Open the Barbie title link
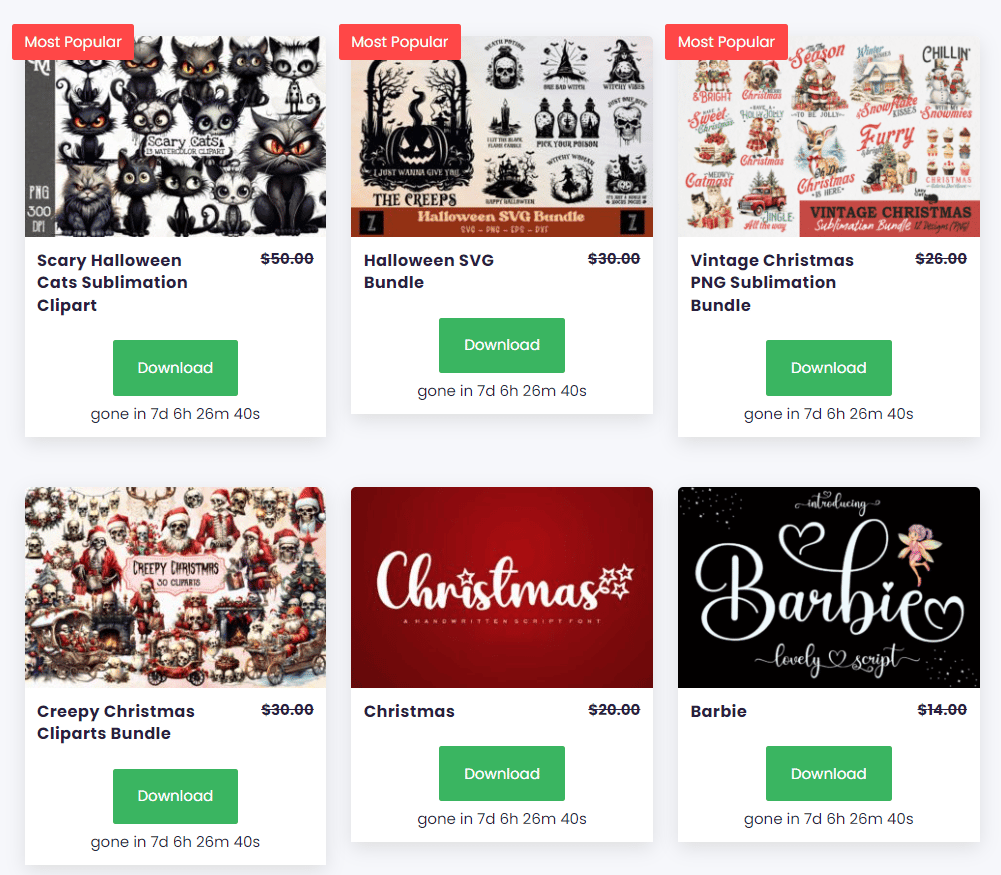 pyautogui.click(x=718, y=711)
